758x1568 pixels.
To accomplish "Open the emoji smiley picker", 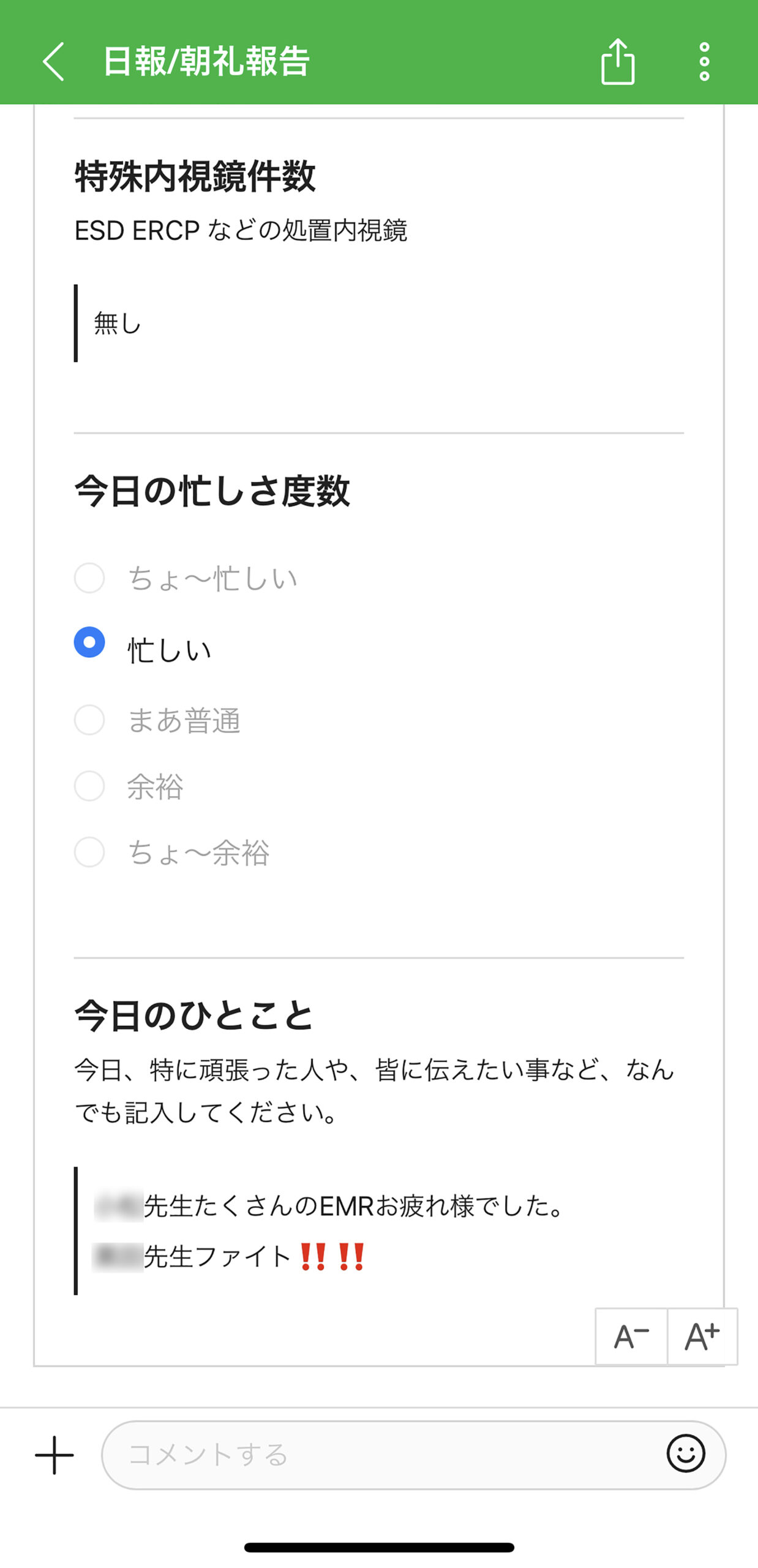I will [x=685, y=1453].
